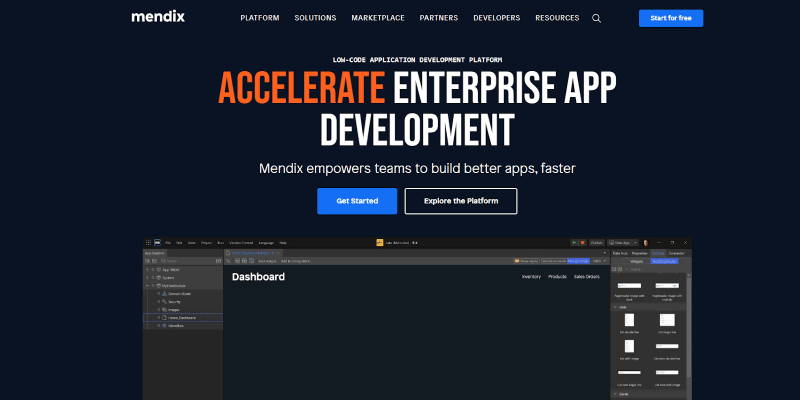This screenshot has height=400, width=800.
Task: Switch Toolbox to Widgets view
Action: point(637,261)
